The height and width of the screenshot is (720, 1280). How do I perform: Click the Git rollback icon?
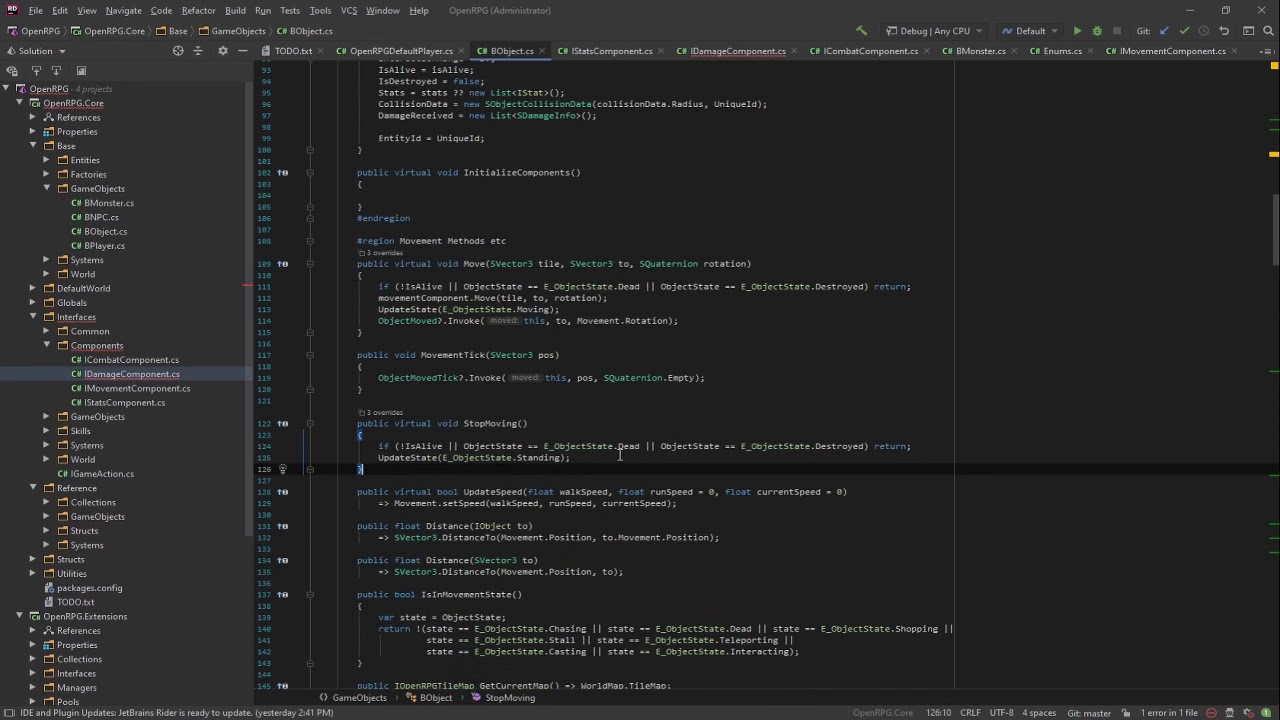pyautogui.click(x=1224, y=31)
